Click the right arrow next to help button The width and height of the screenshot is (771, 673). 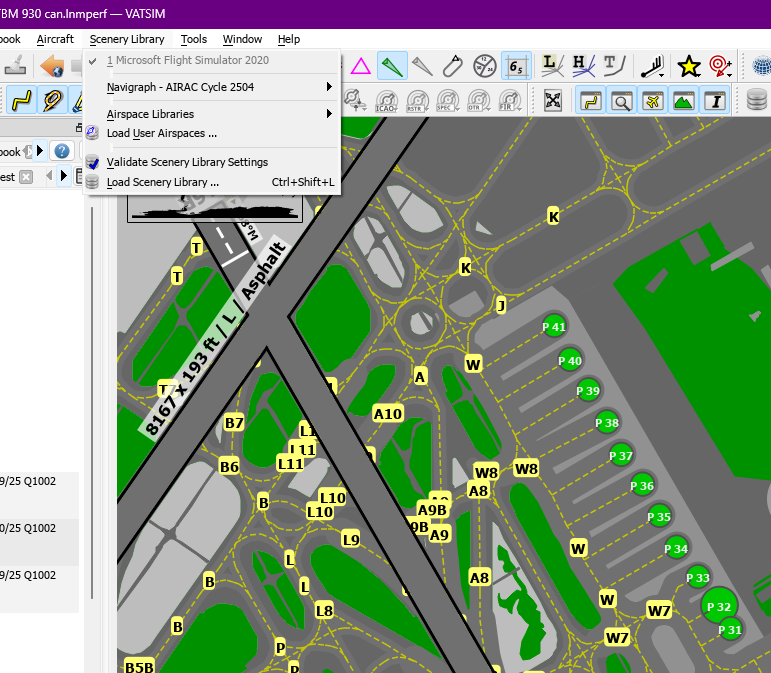pyautogui.click(x=40, y=151)
